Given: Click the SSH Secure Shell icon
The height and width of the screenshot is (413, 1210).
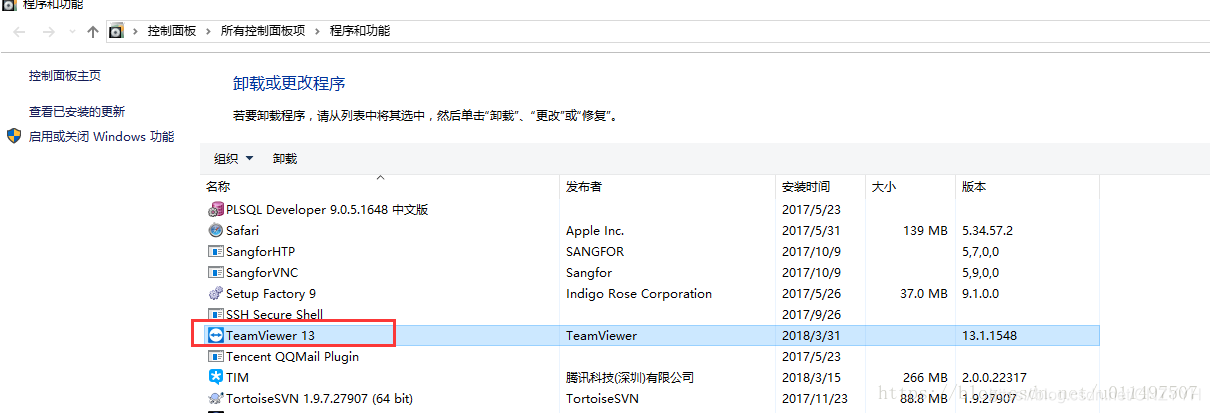Looking at the screenshot, I should pos(215,315).
